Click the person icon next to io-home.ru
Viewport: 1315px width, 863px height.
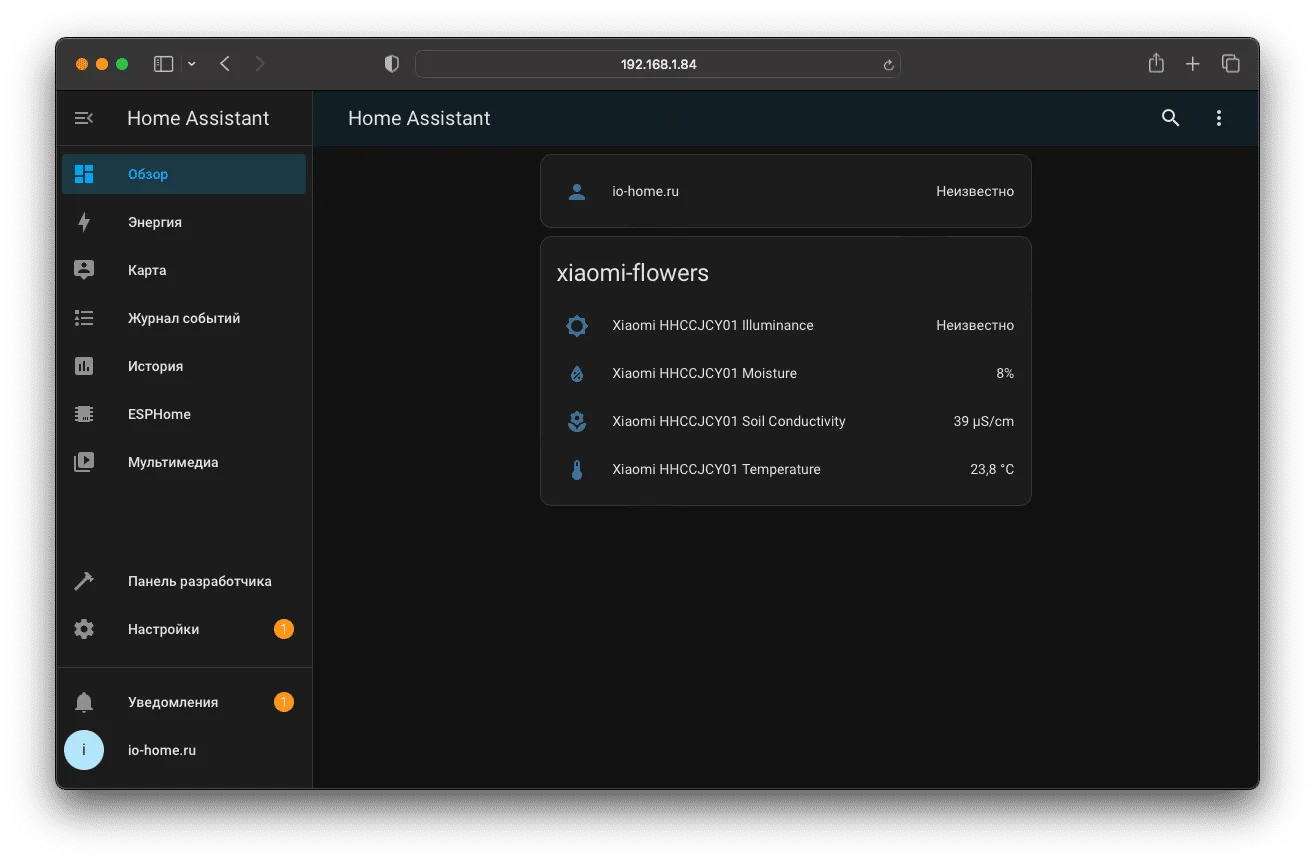577,191
